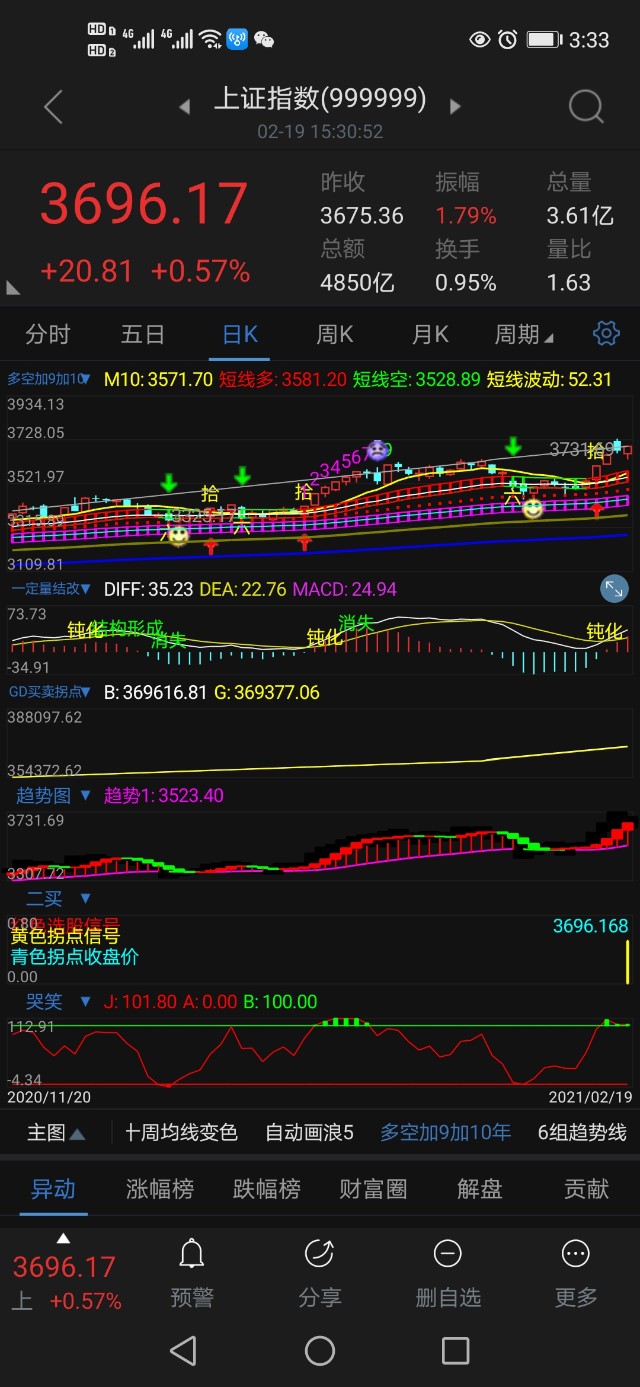Select the 涨幅榜 tab
This screenshot has height=1387, width=640.
pos(160,1189)
